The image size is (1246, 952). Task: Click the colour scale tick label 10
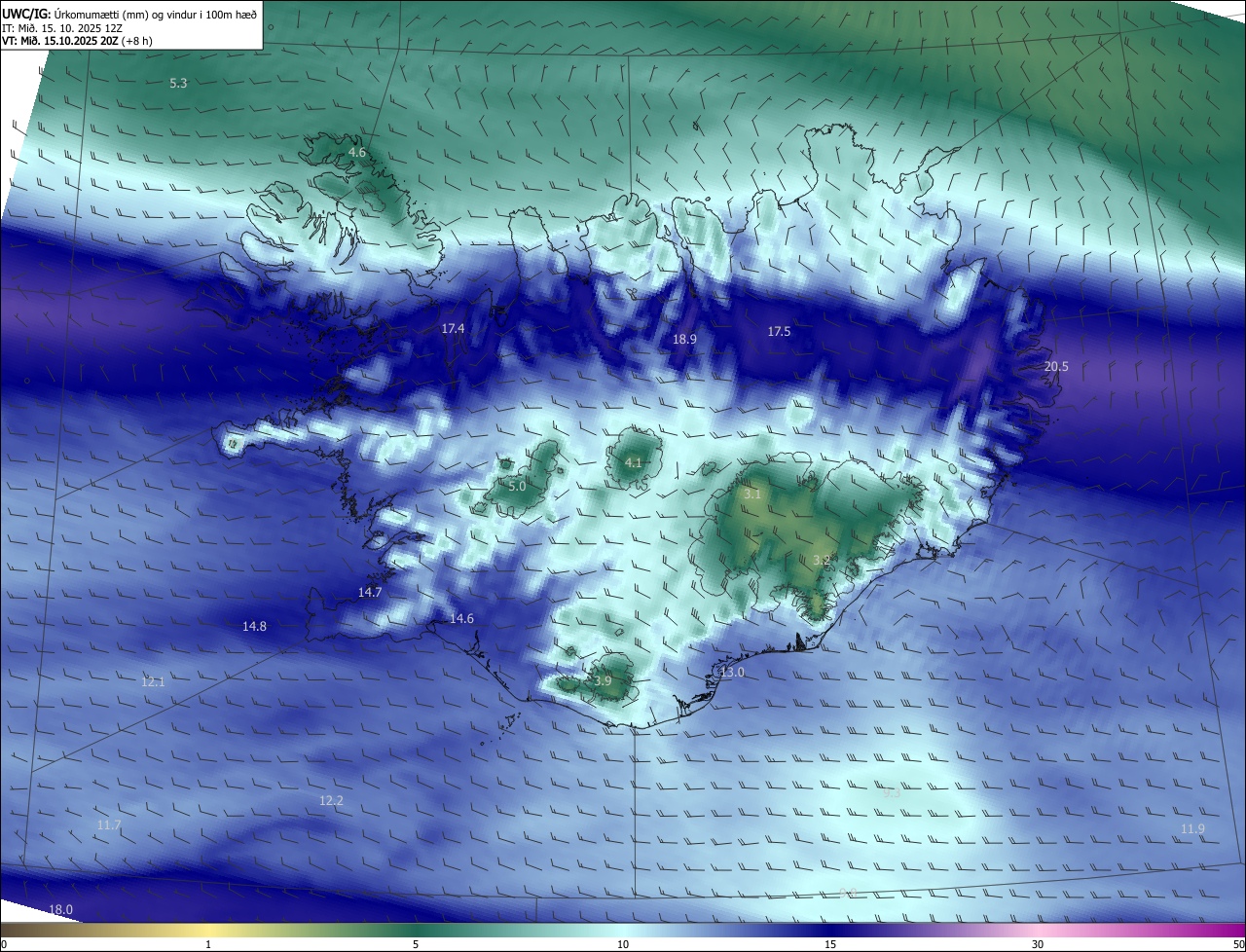click(x=623, y=944)
